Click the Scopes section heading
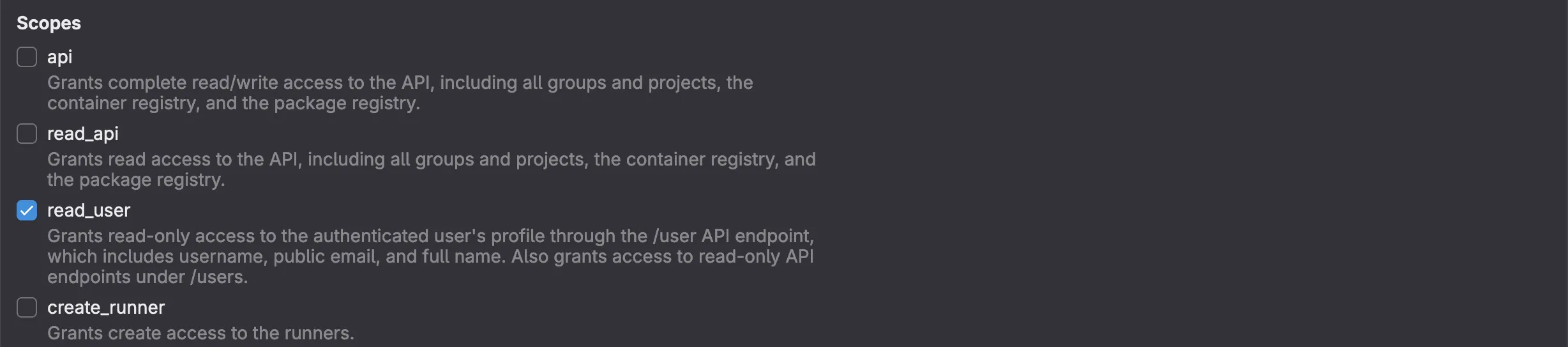The image size is (1568, 347). (x=49, y=23)
